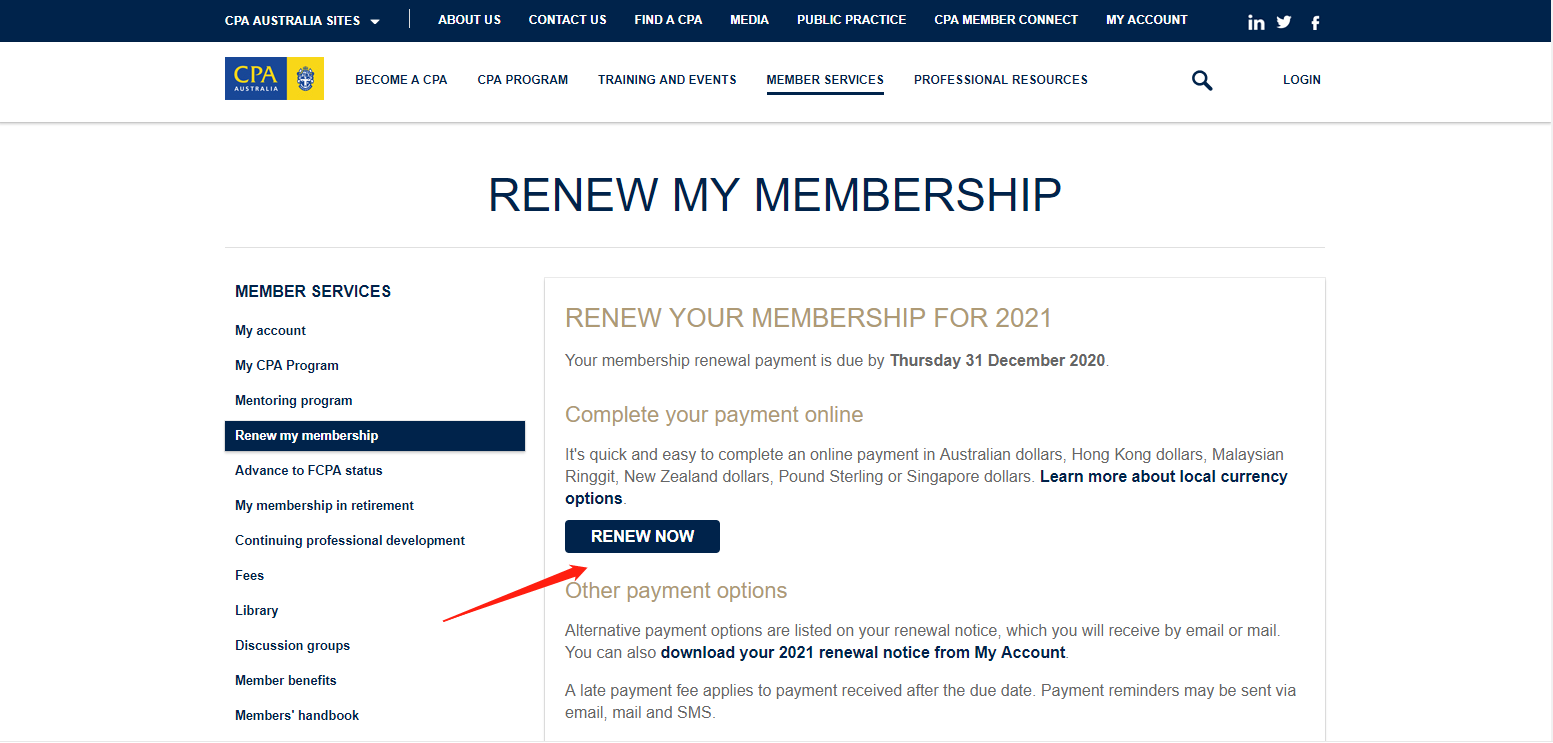Open Advance to FCPA status page
The image size is (1553, 743).
click(x=308, y=471)
